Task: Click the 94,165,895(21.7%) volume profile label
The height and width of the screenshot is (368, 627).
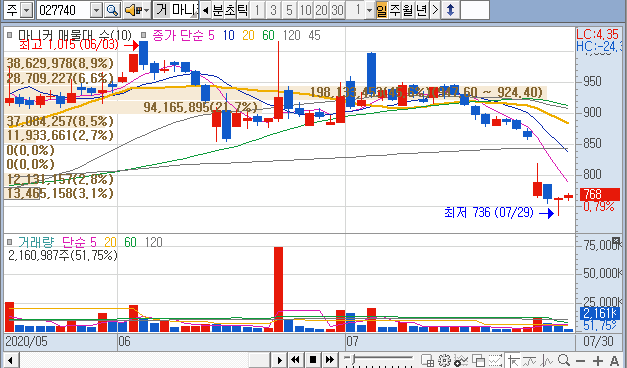Action: 200,107
